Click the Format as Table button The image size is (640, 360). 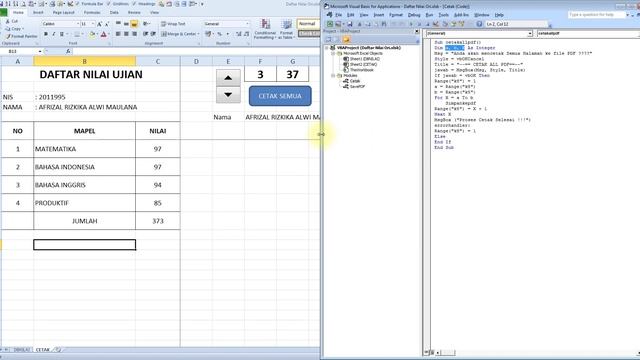click(x=287, y=29)
